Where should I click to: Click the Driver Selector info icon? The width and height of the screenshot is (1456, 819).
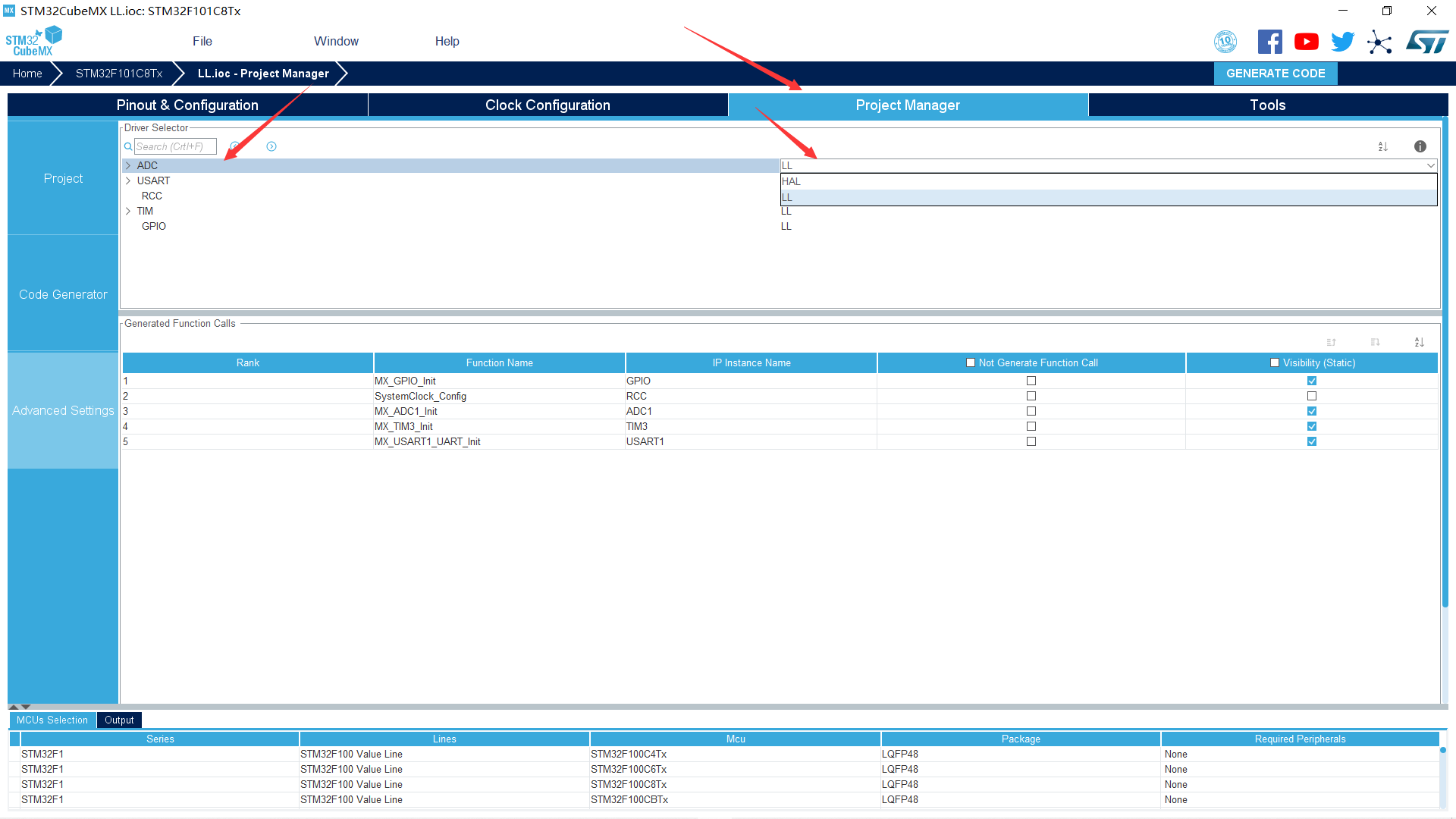tap(1420, 146)
